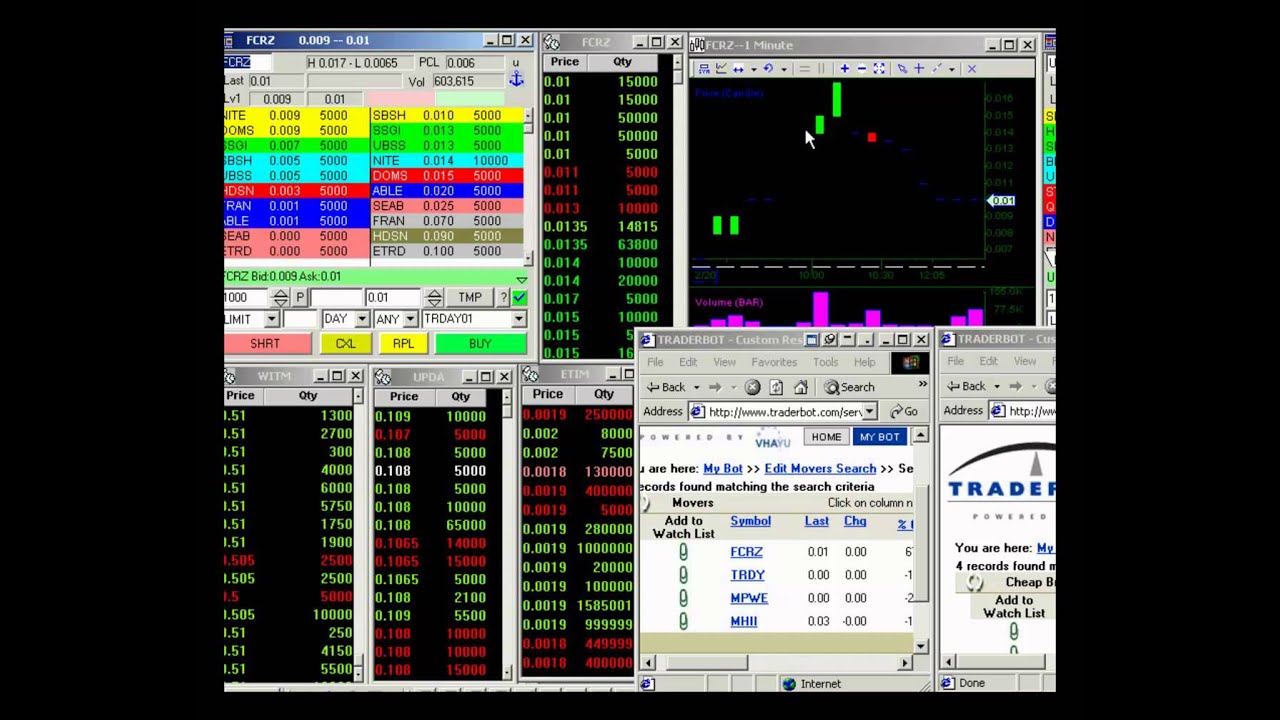1280x720 pixels.
Task: Open the FCRZ symbol link in the Movers table
Action: (x=746, y=552)
